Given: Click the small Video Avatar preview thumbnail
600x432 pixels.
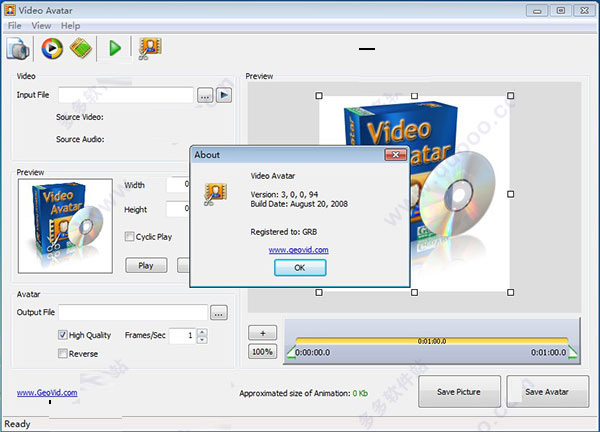Looking at the screenshot, I should [65, 226].
